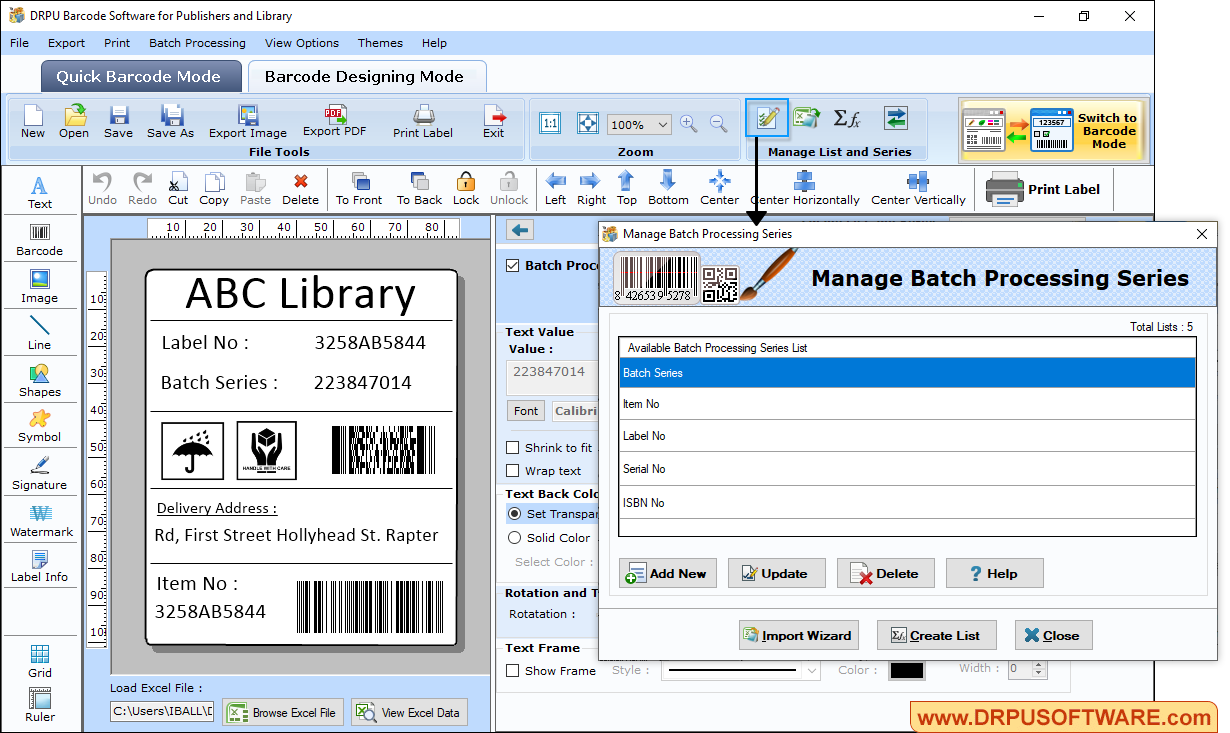Open the Signature tool
The height and width of the screenshot is (733, 1230).
[x=39, y=471]
